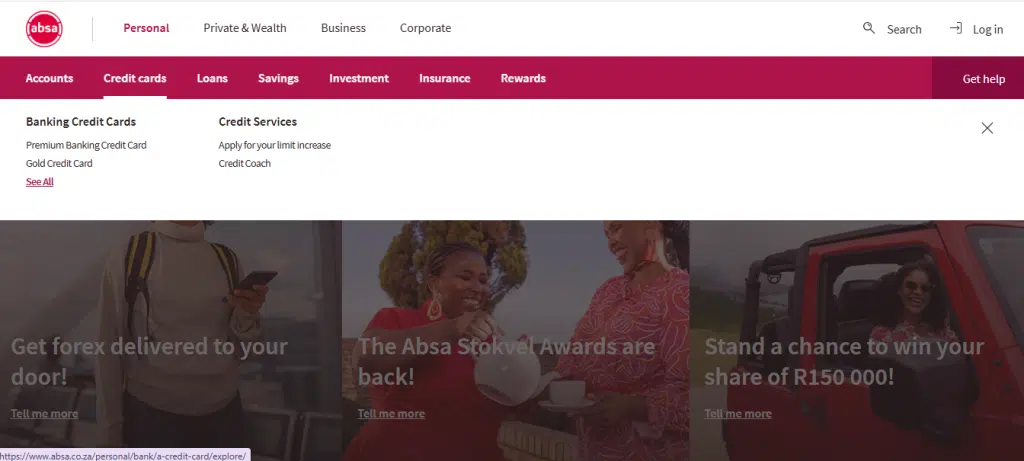1024x461 pixels.
Task: Collapse the Credit cards menu
Action: coord(135,78)
